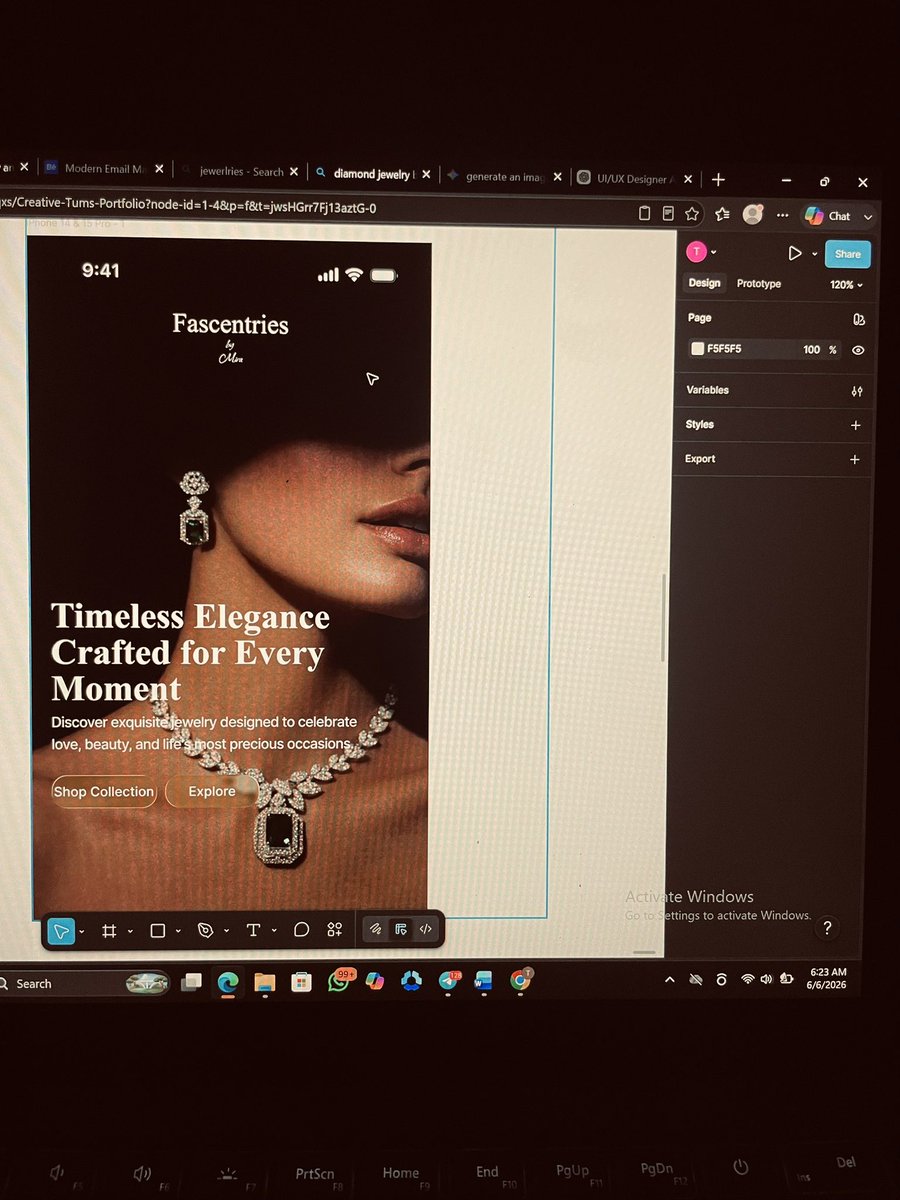Select the Fascentries logo text
This screenshot has height=1200, width=900.
(230, 324)
